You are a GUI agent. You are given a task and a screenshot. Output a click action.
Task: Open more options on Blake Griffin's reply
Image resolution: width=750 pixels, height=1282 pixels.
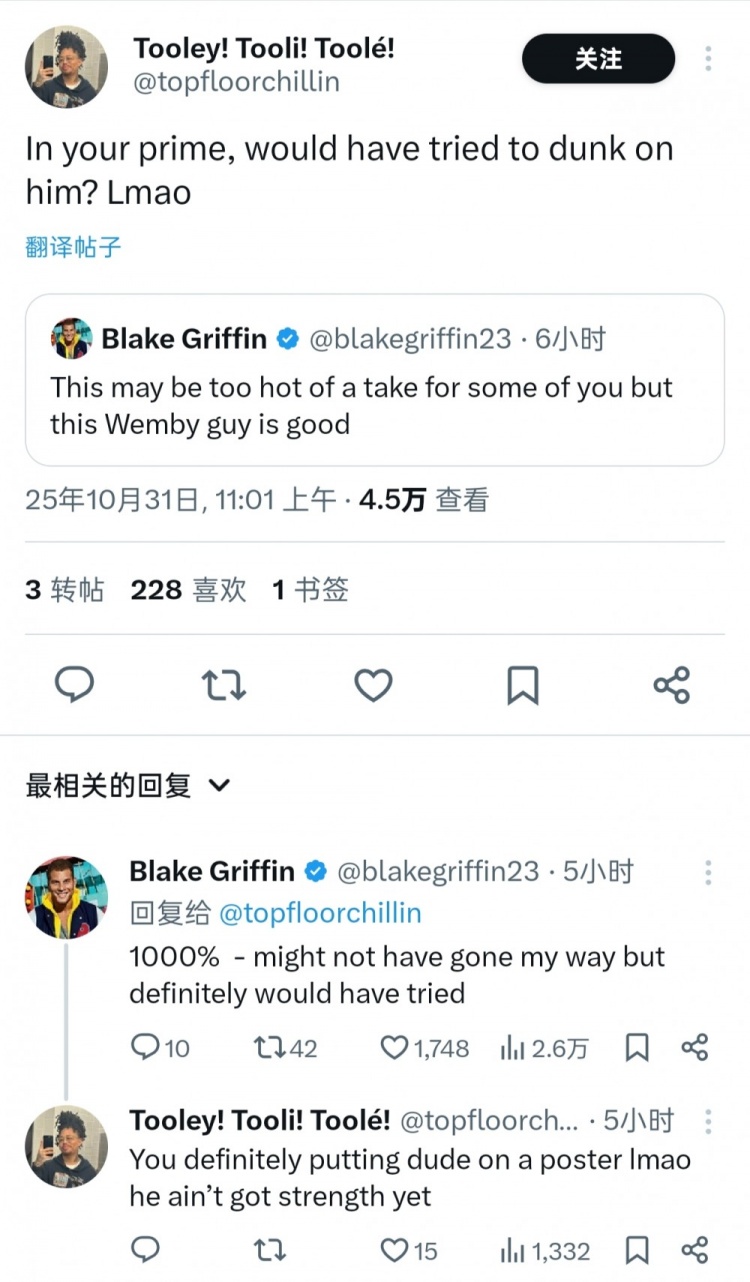tap(708, 872)
